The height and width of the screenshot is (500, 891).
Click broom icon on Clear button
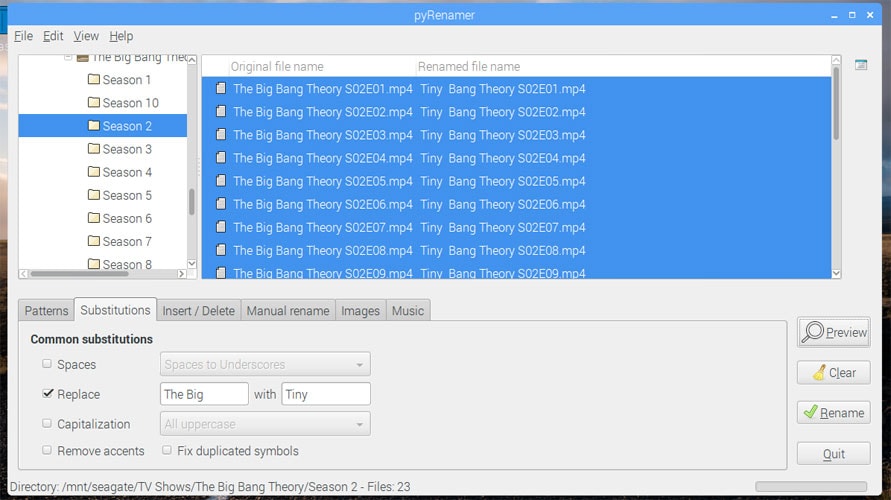(x=819, y=372)
